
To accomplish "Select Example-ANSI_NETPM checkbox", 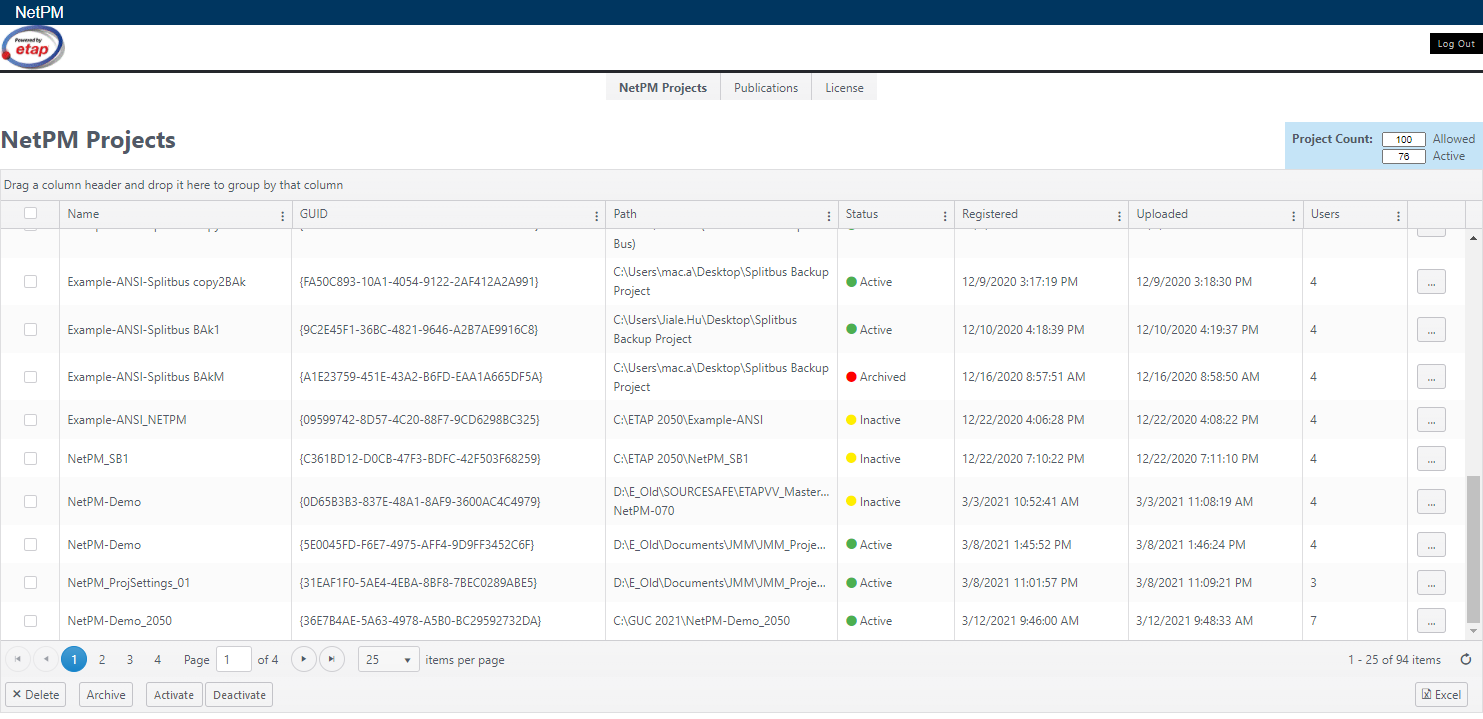I will click(x=31, y=420).
